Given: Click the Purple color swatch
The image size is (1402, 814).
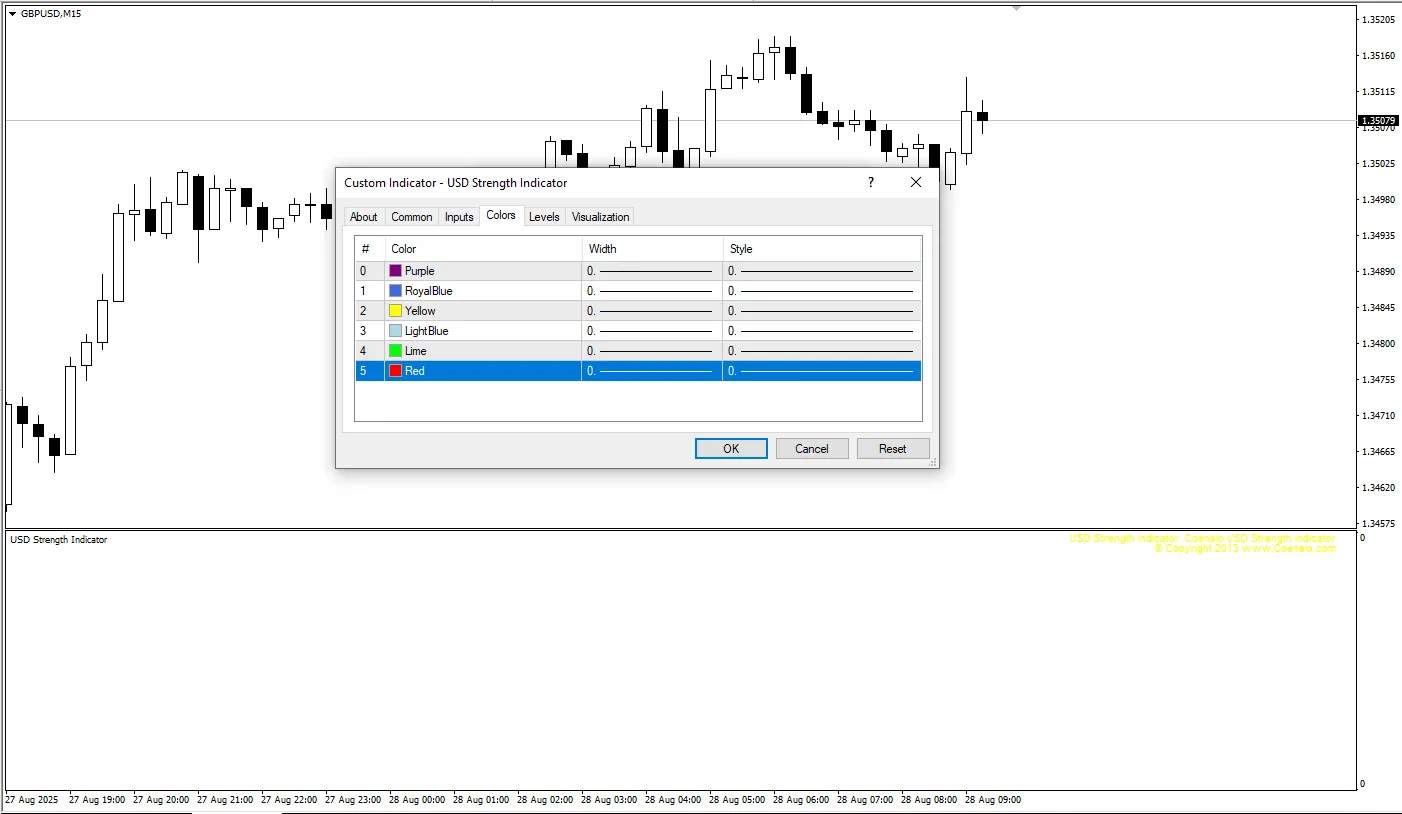Looking at the screenshot, I should click(x=396, y=271).
